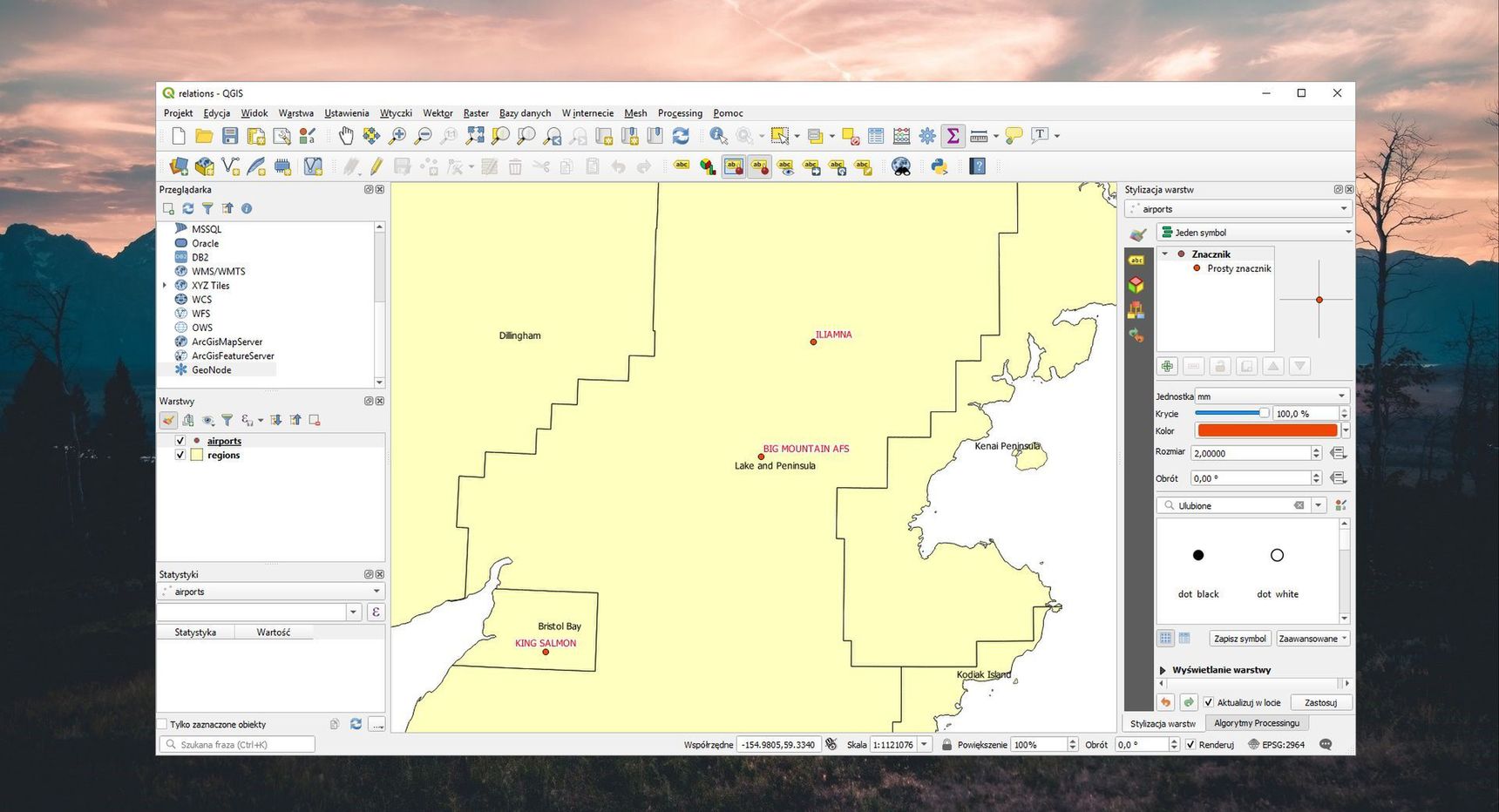Enable Tylko zaznaczone obiekty checkbox
Screen dimensions: 1499x812
click(x=162, y=724)
